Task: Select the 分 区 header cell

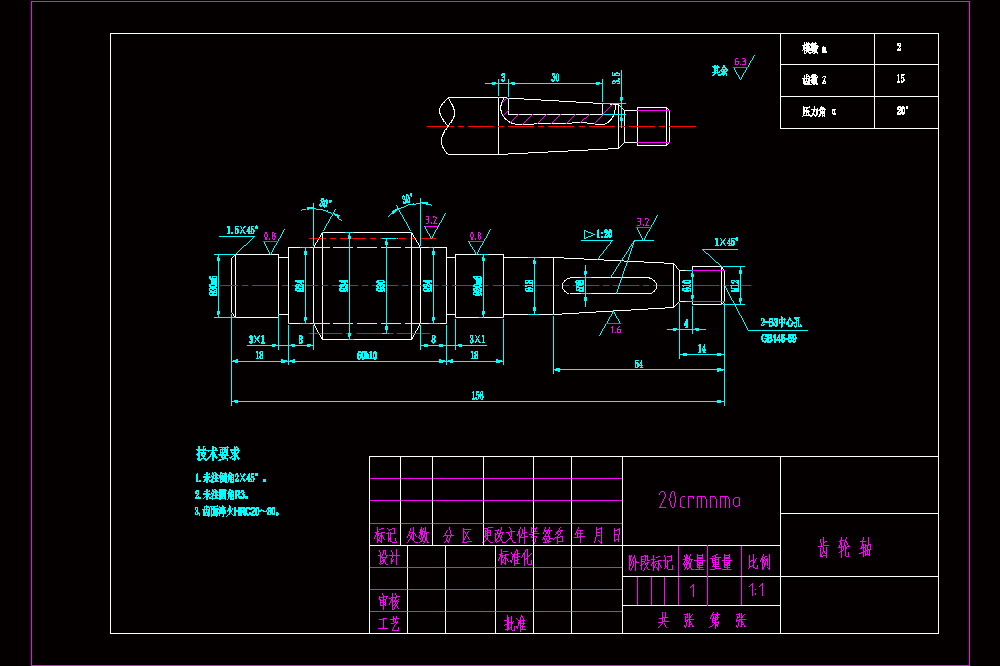Action: coord(458,535)
